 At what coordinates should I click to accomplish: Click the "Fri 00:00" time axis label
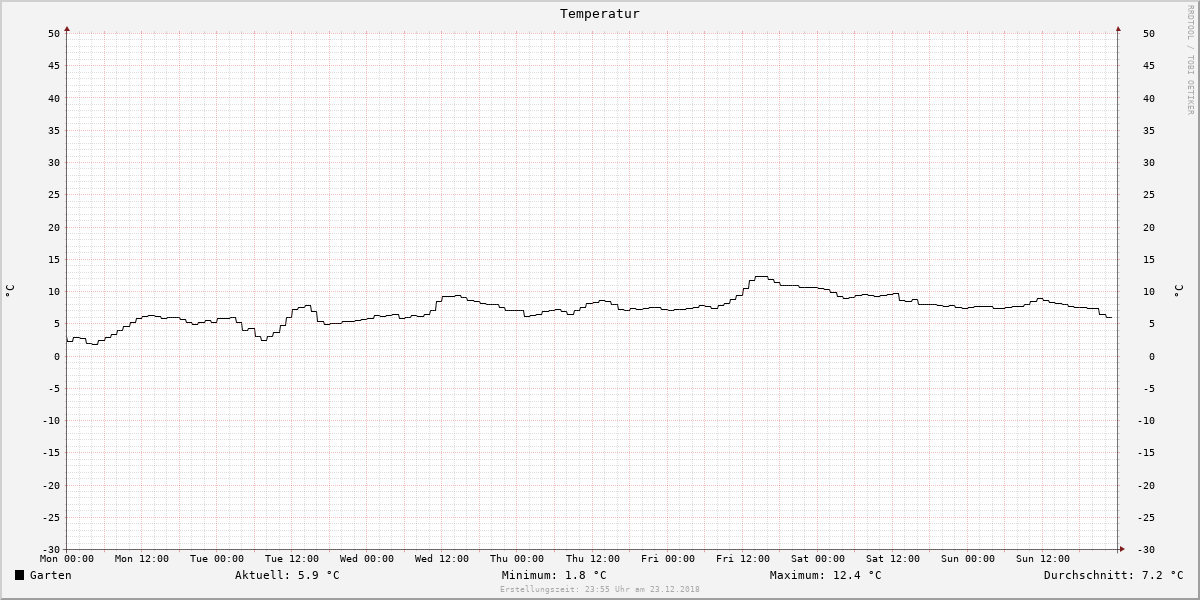tap(668, 559)
